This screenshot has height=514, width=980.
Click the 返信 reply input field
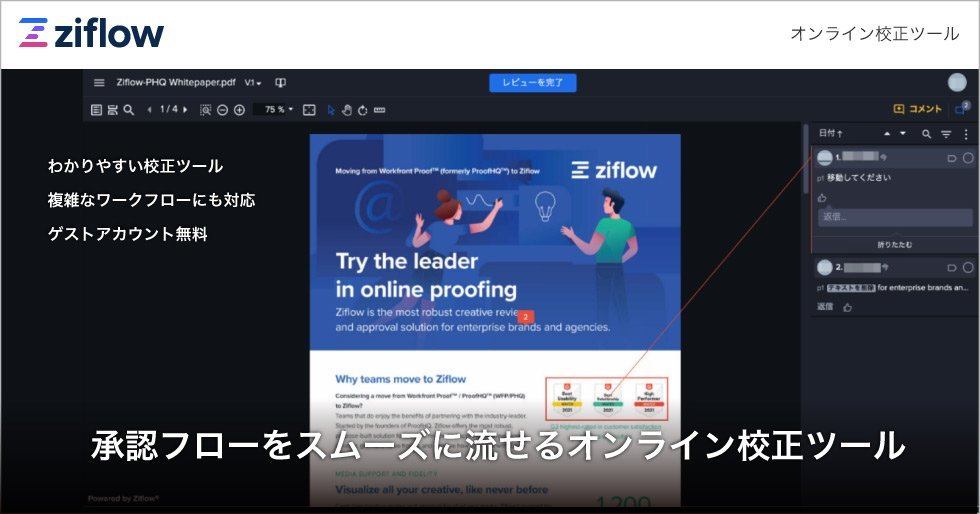(x=894, y=217)
